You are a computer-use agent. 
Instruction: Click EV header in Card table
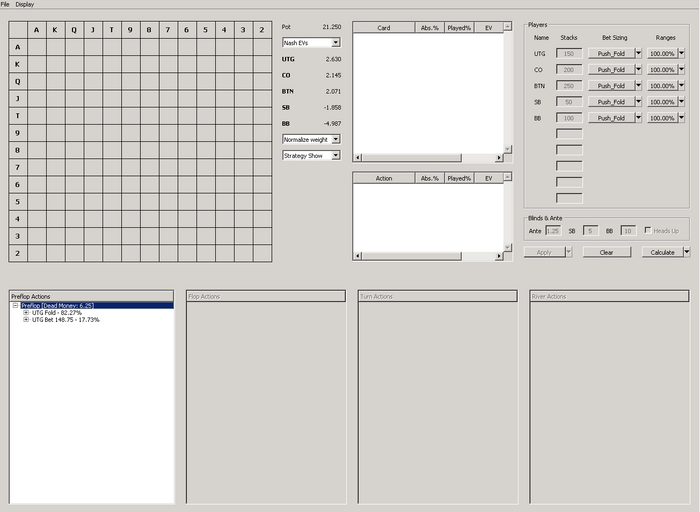(x=489, y=28)
